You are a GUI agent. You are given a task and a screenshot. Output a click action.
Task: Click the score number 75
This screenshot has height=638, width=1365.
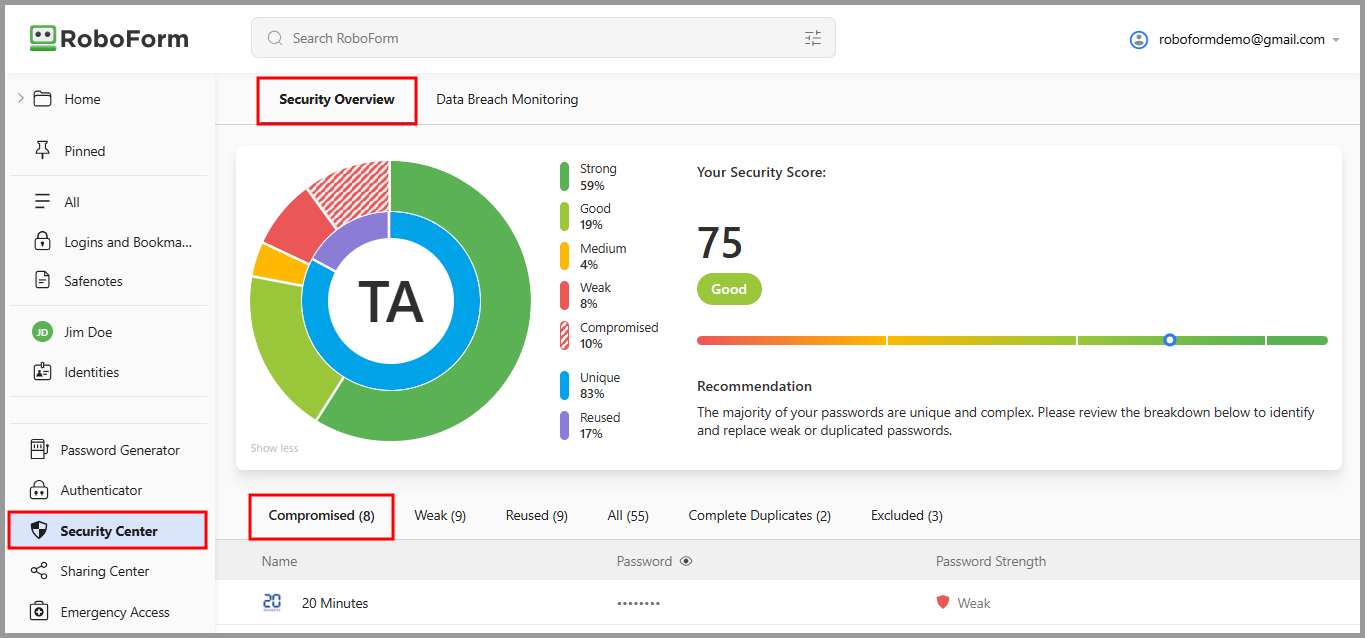click(720, 243)
